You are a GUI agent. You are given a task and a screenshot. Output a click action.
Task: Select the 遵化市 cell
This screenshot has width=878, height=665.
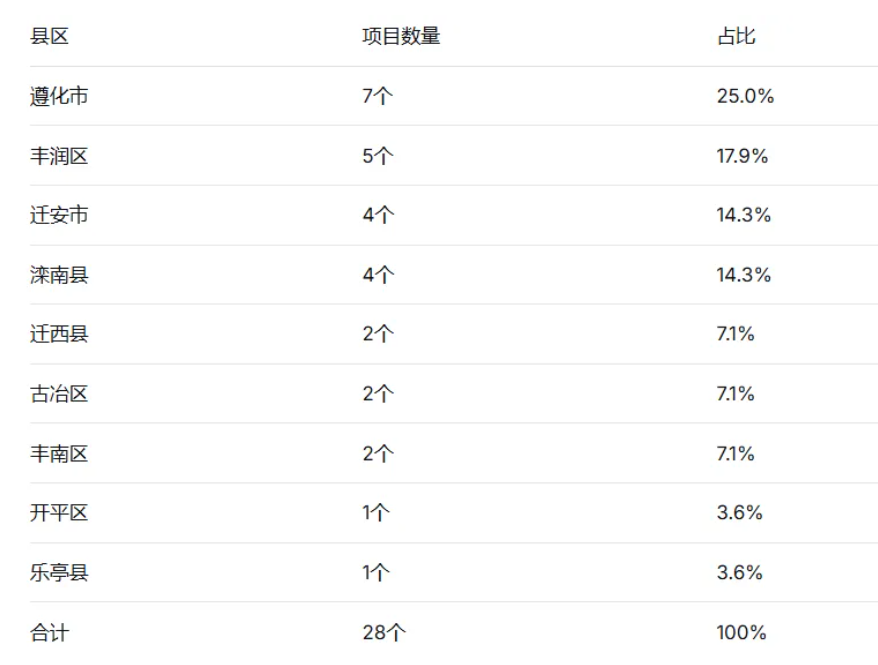tap(59, 96)
